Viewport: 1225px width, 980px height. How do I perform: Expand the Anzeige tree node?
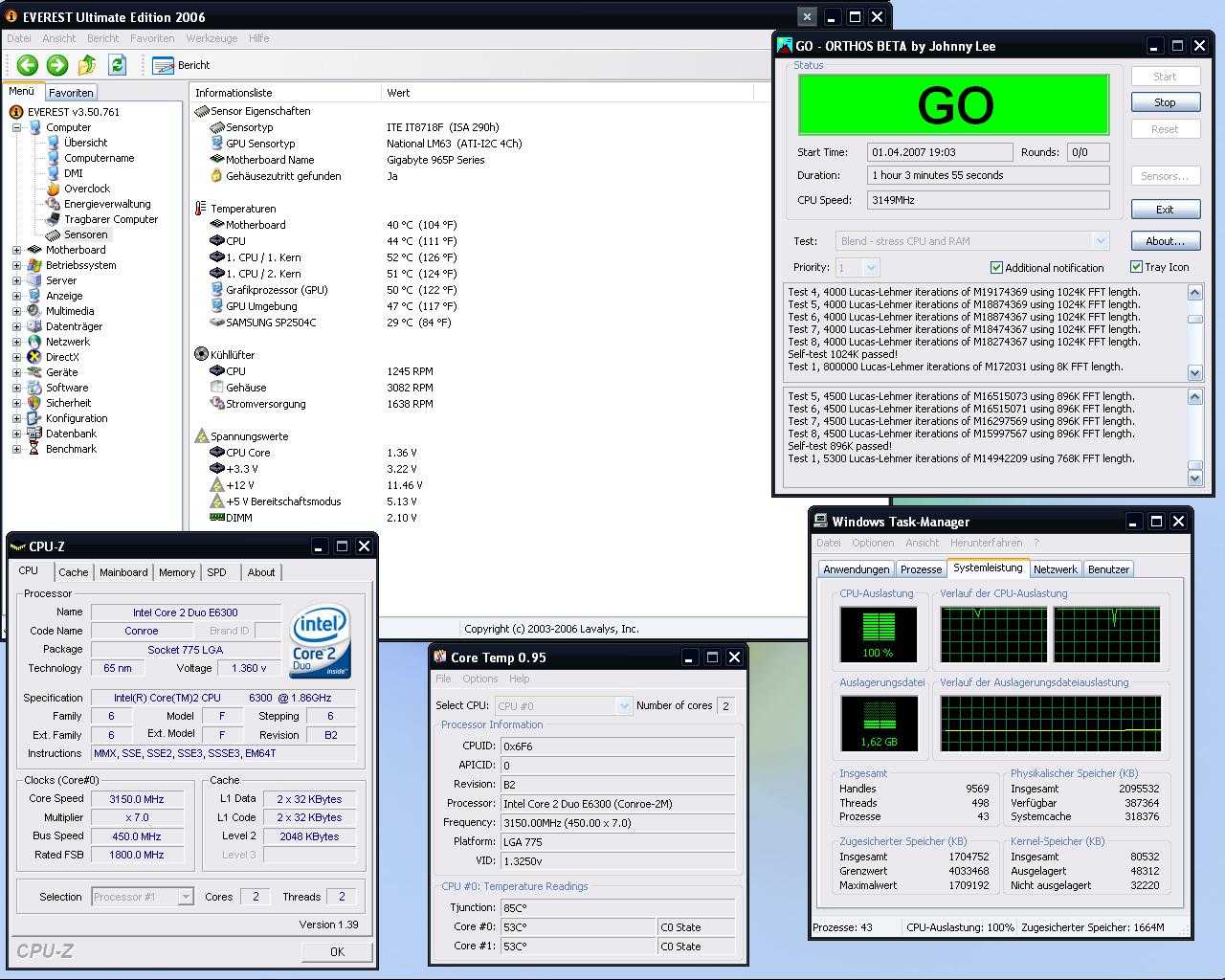16,296
